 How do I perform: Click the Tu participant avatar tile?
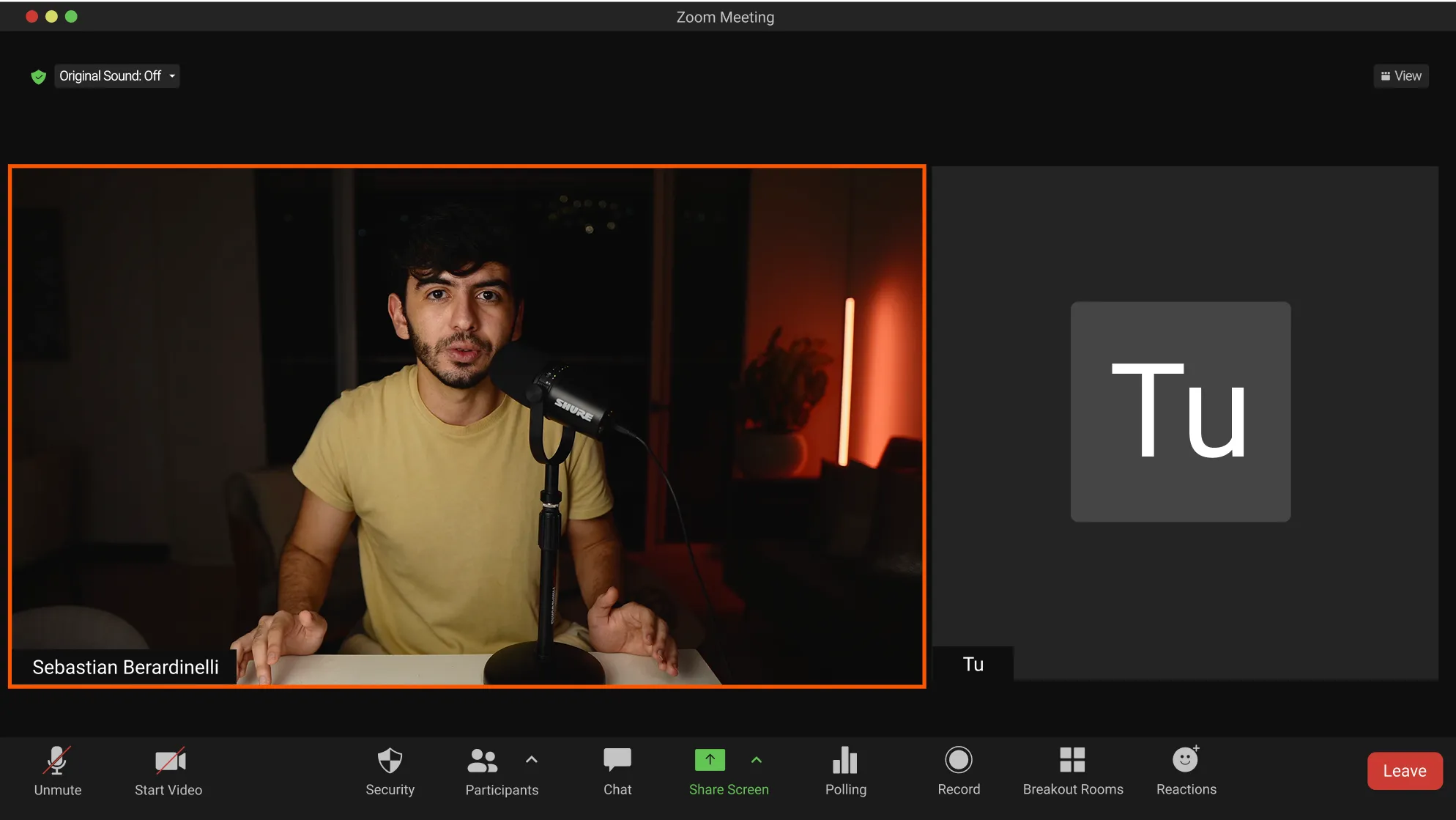(x=1180, y=412)
